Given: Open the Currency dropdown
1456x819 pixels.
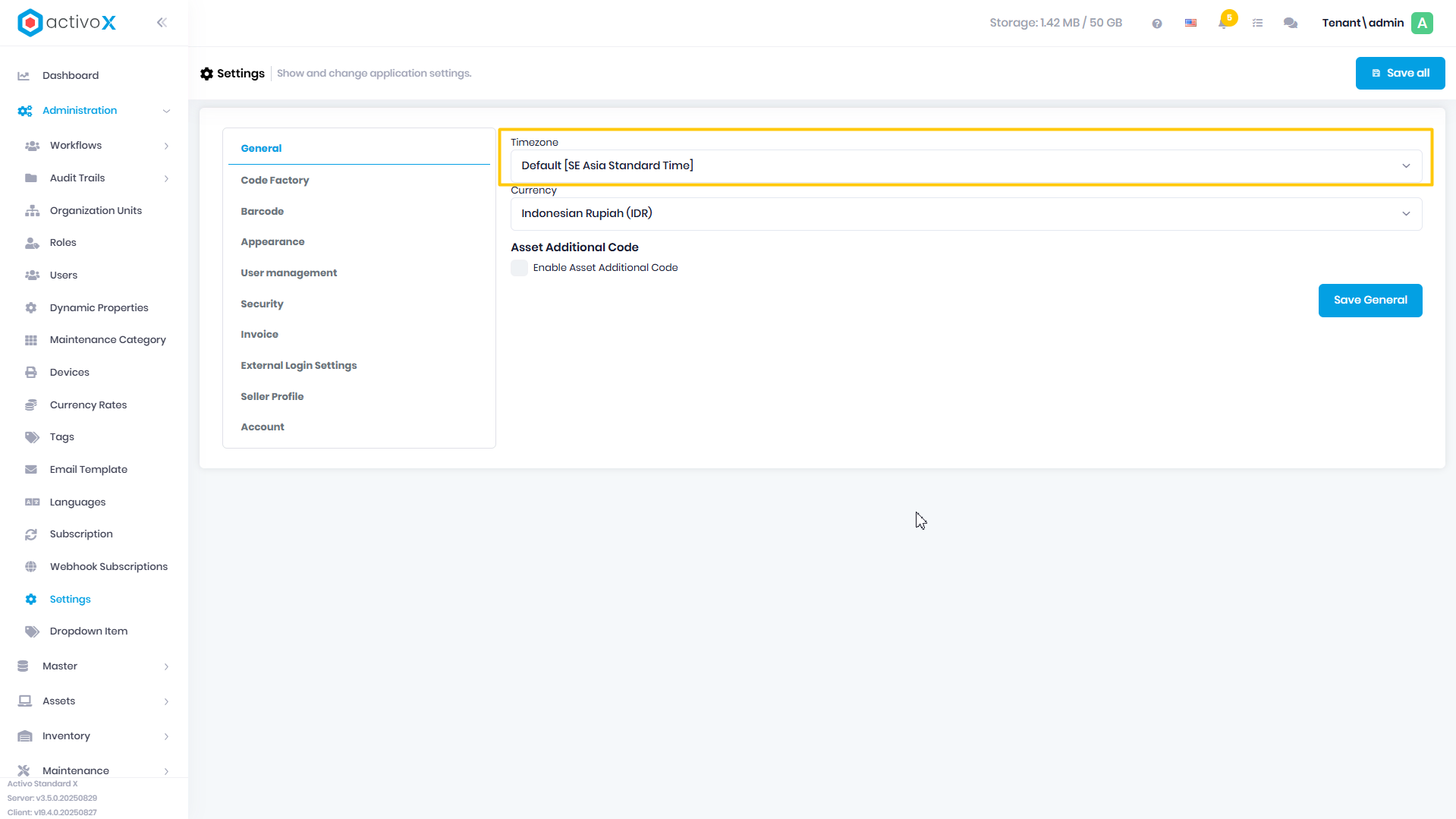Looking at the screenshot, I should (966, 213).
